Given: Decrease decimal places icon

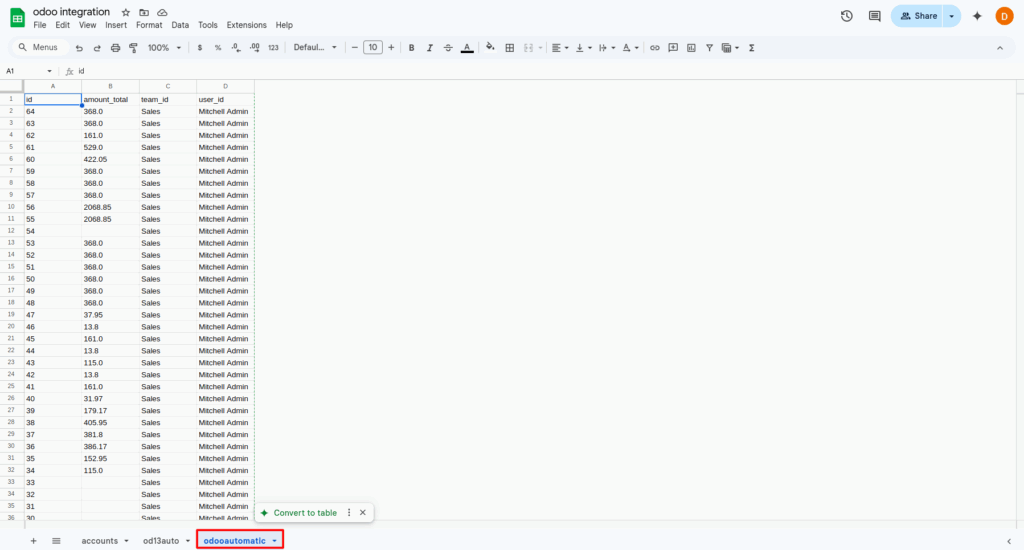Looking at the screenshot, I should [236, 48].
